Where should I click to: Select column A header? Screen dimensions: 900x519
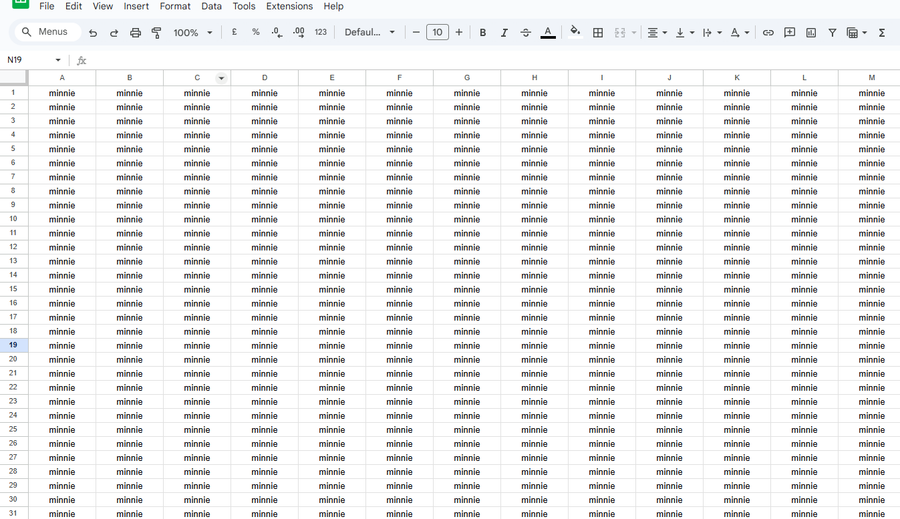coord(62,78)
